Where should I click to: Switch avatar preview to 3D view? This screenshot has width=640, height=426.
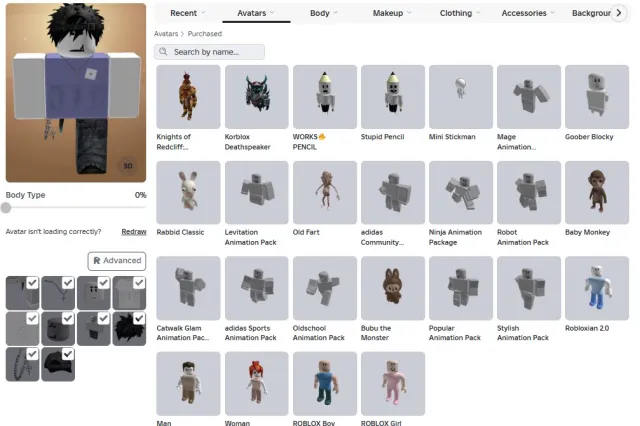(128, 166)
